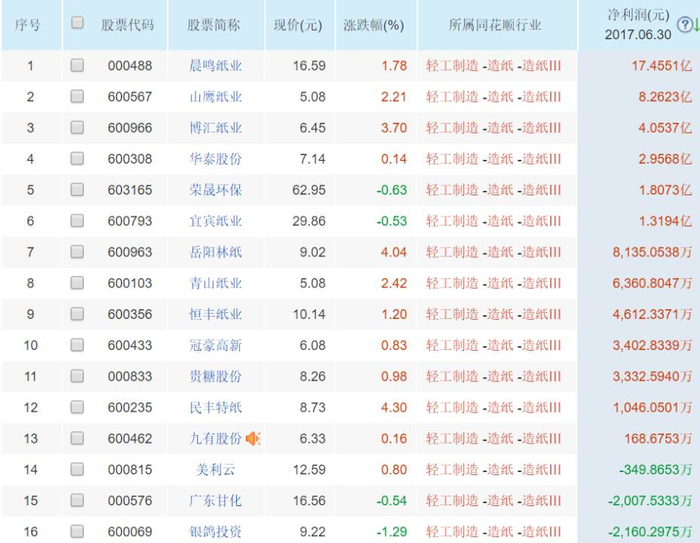Click the 股票代码 column header
This screenshot has height=543, width=700.
pyautogui.click(x=128, y=24)
